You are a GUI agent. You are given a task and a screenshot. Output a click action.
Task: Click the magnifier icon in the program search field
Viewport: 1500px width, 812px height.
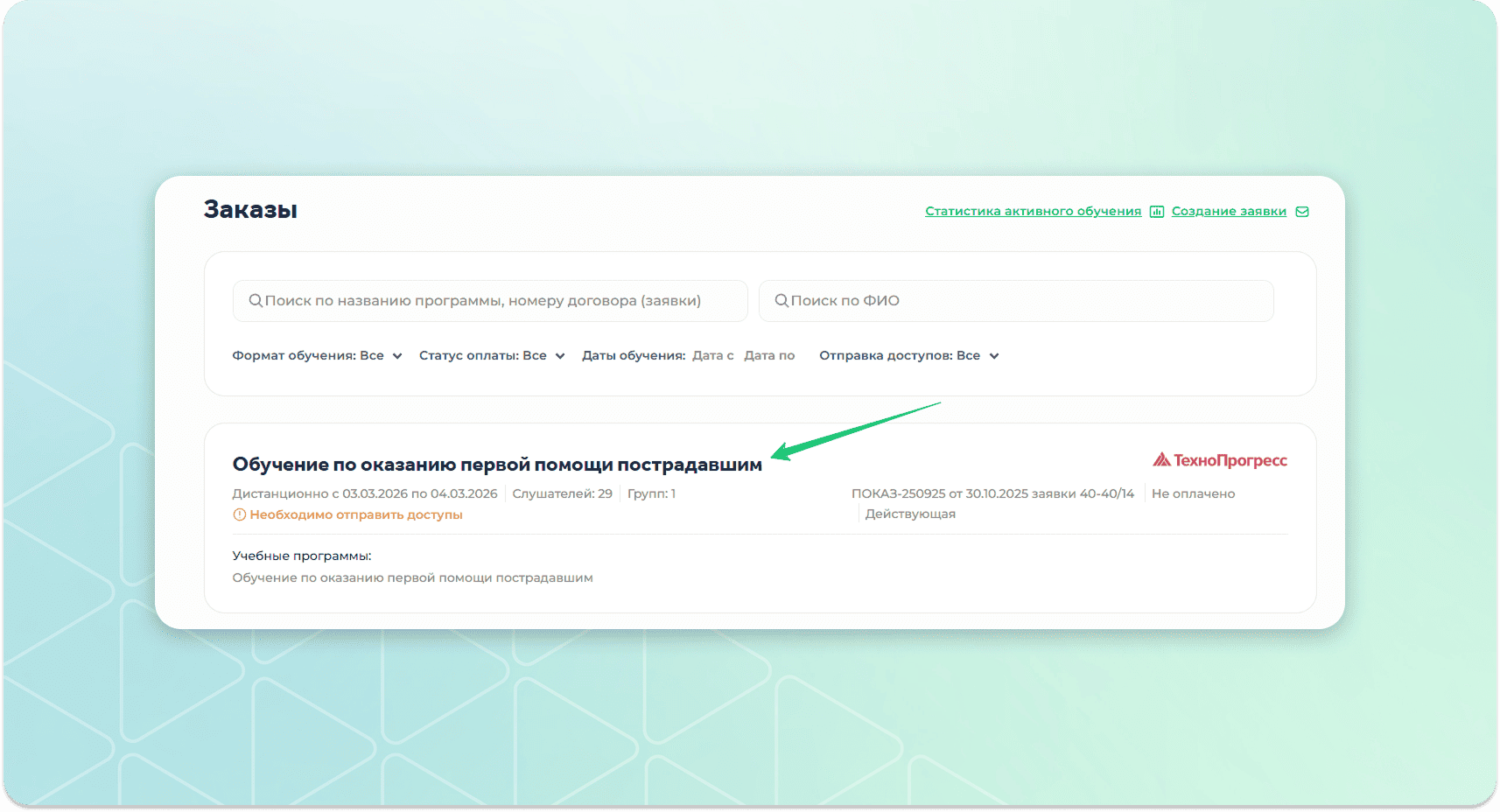point(256,300)
